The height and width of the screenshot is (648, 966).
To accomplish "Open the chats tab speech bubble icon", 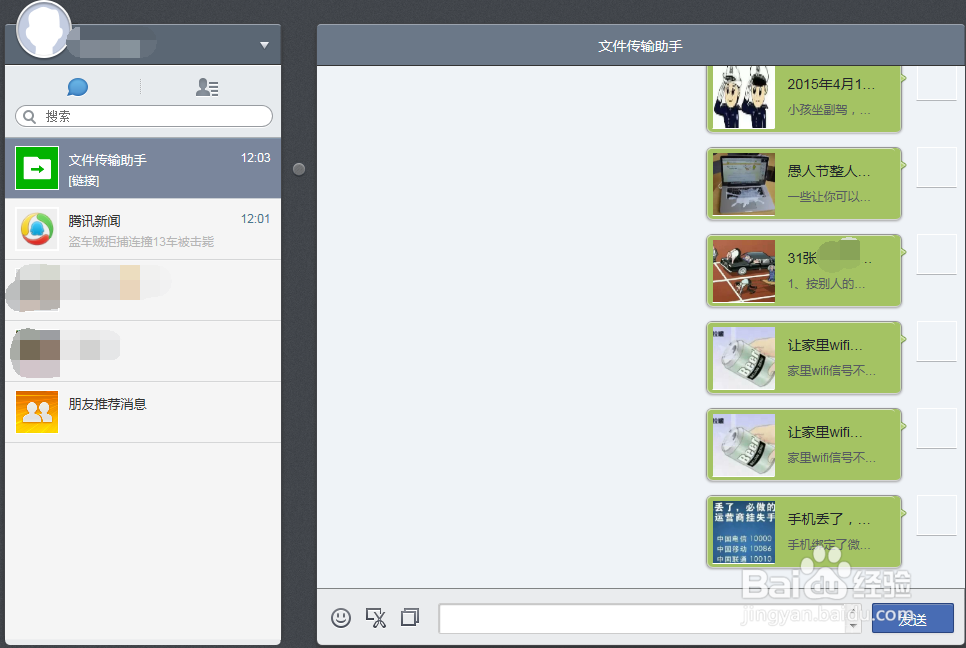I will [x=78, y=87].
